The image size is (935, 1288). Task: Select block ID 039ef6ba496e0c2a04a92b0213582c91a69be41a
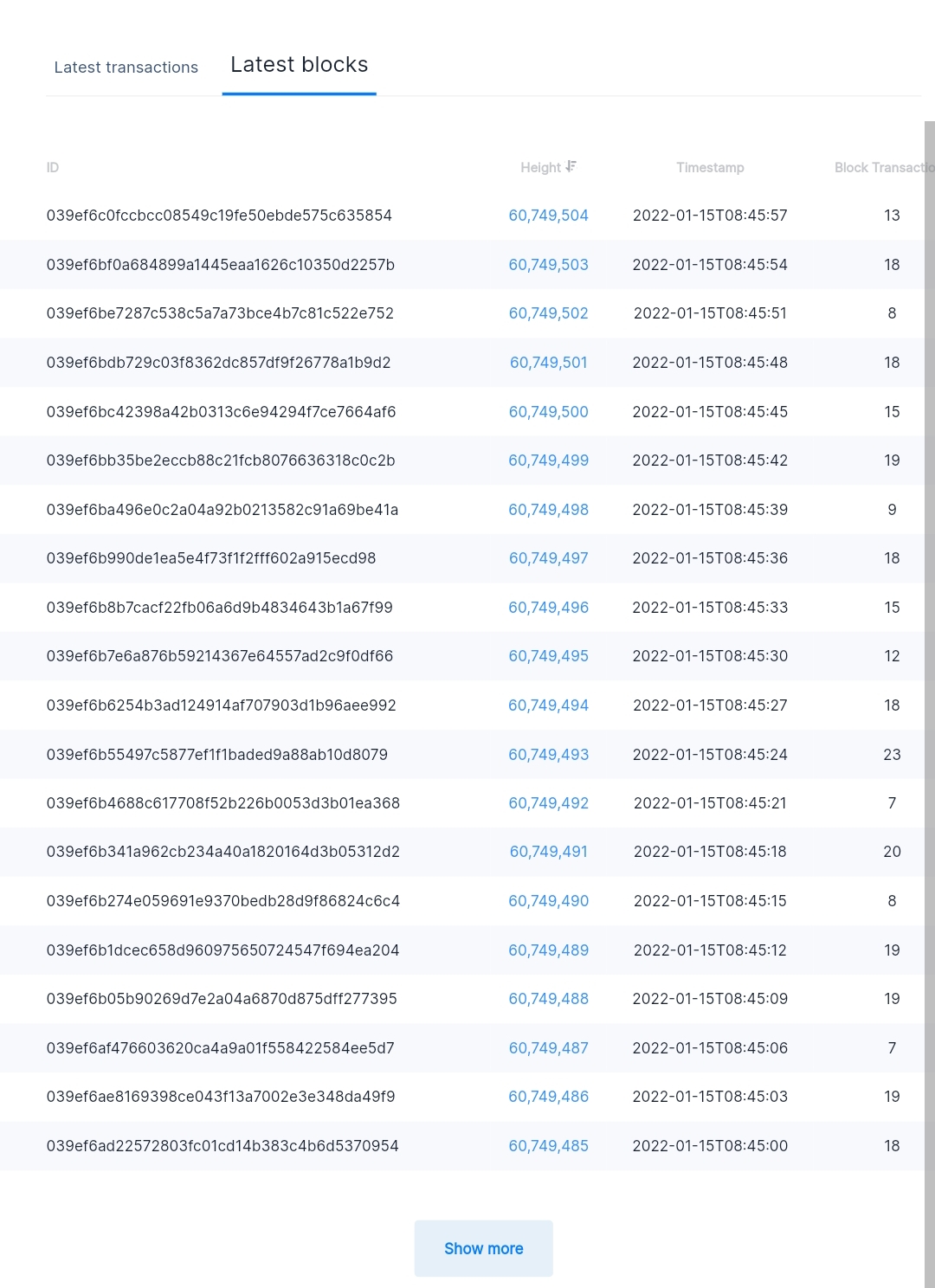[222, 510]
